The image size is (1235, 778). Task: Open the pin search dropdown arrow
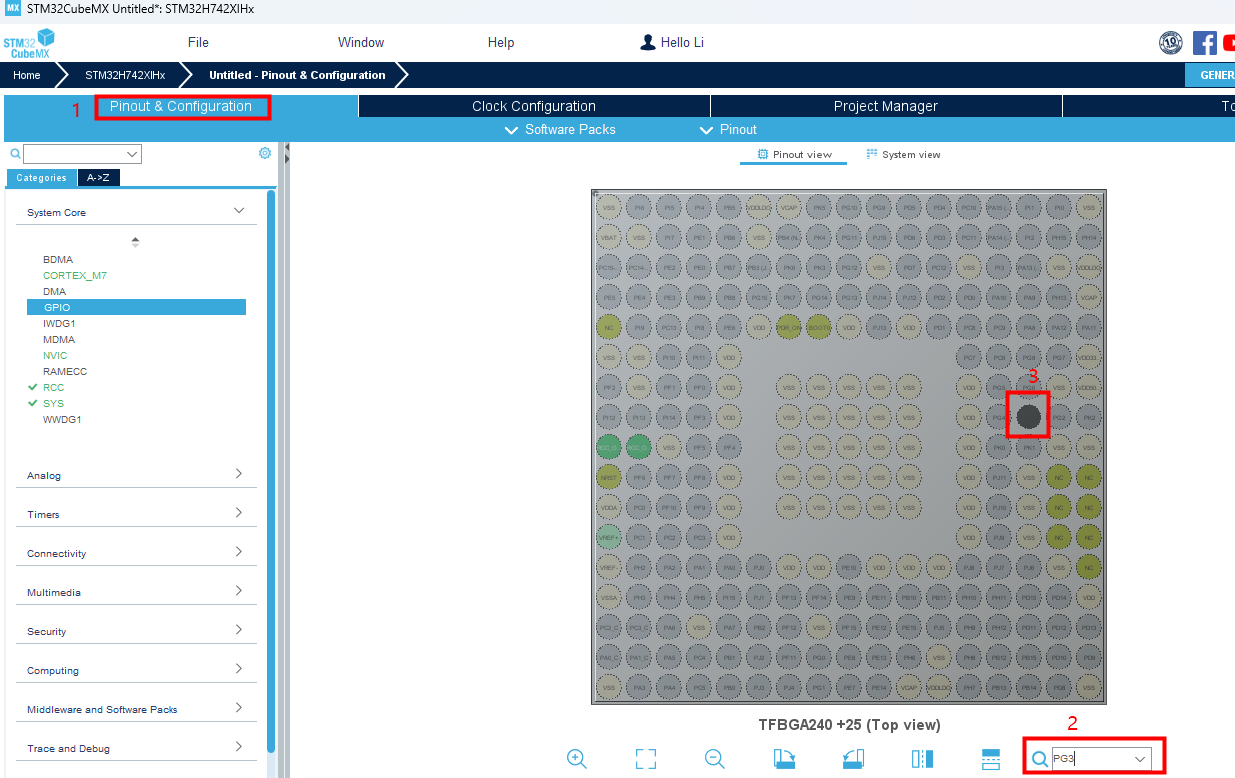point(1139,760)
